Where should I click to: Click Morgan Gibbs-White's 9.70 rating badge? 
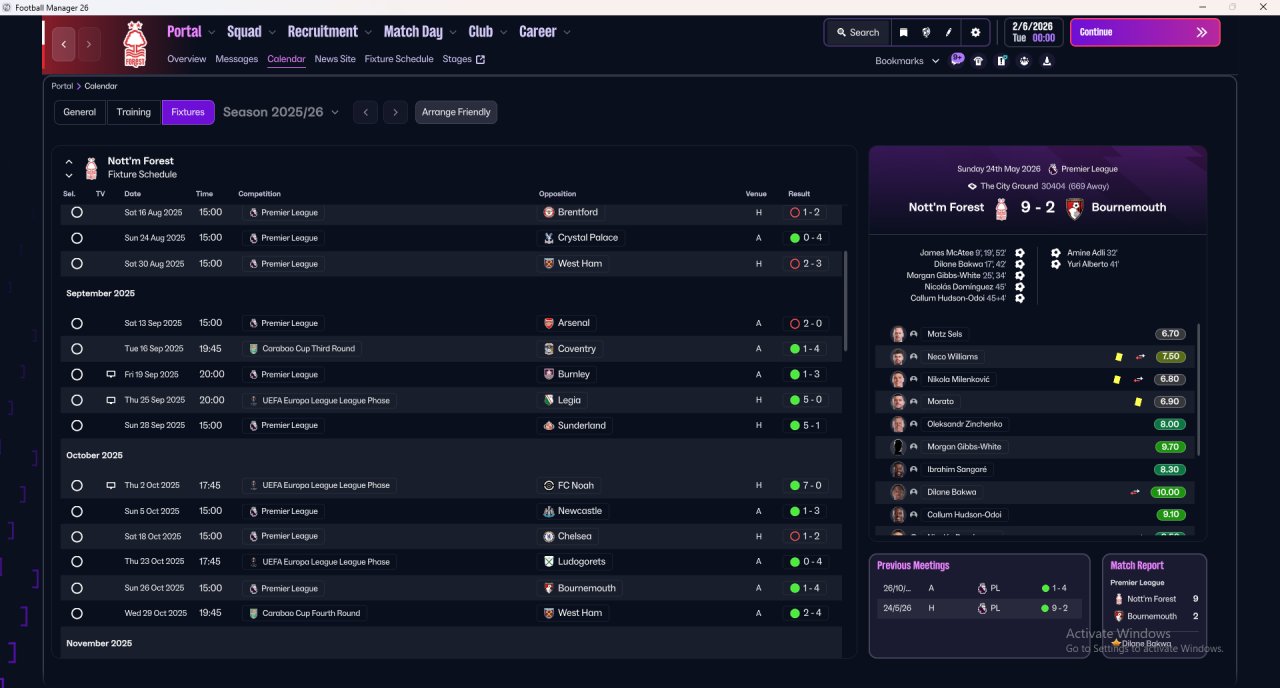(x=1170, y=447)
